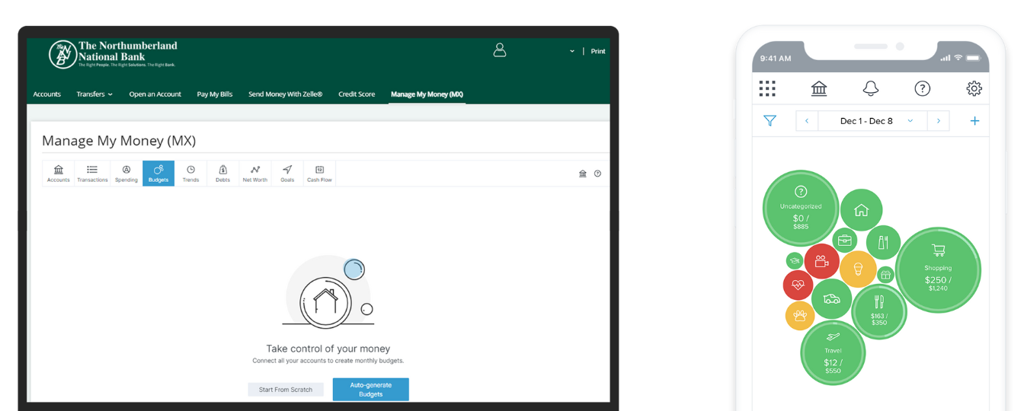Tap the red heart-rate health bubble
Screen dimensions: 1024x411
click(798, 285)
